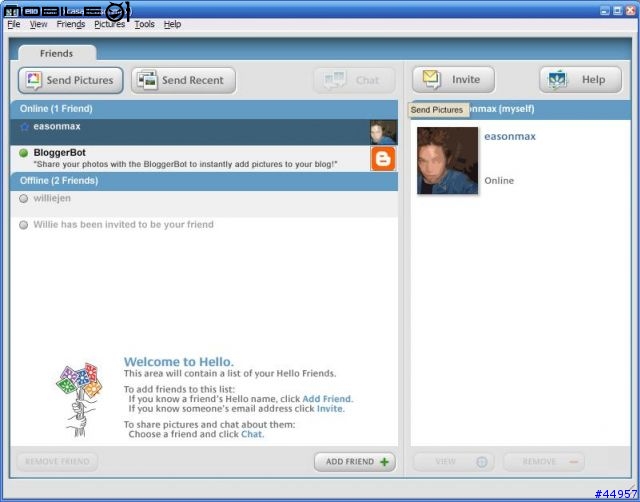This screenshot has width=640, height=502.
Task: Click the Send Pictures button
Action: (x=71, y=80)
